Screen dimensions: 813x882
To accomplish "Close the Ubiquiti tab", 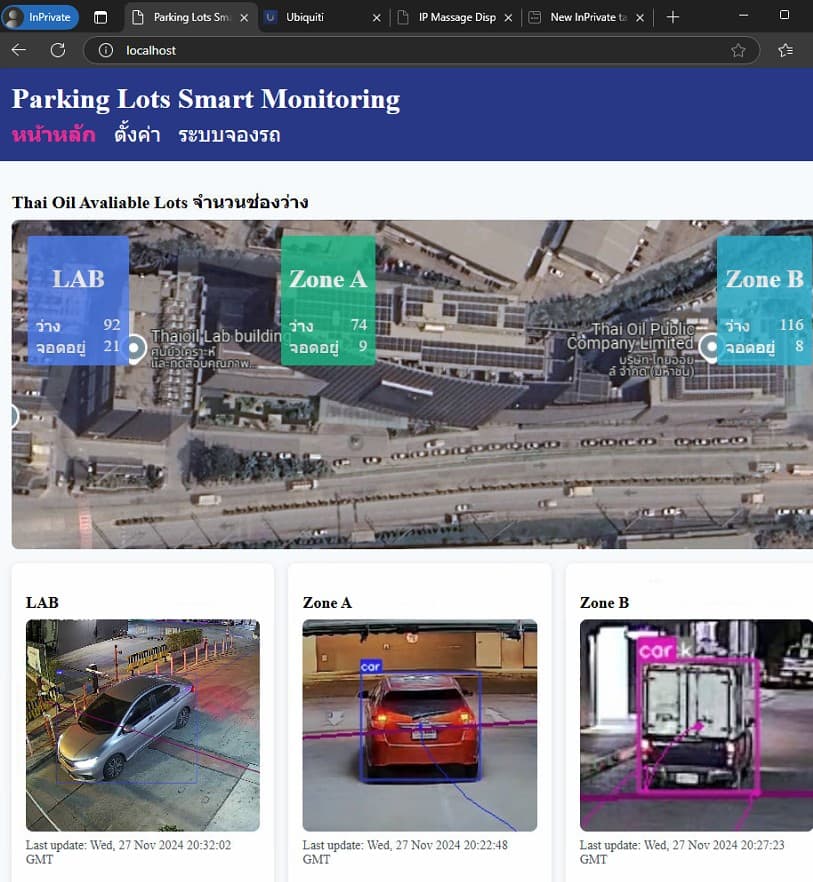I will pyautogui.click(x=376, y=18).
